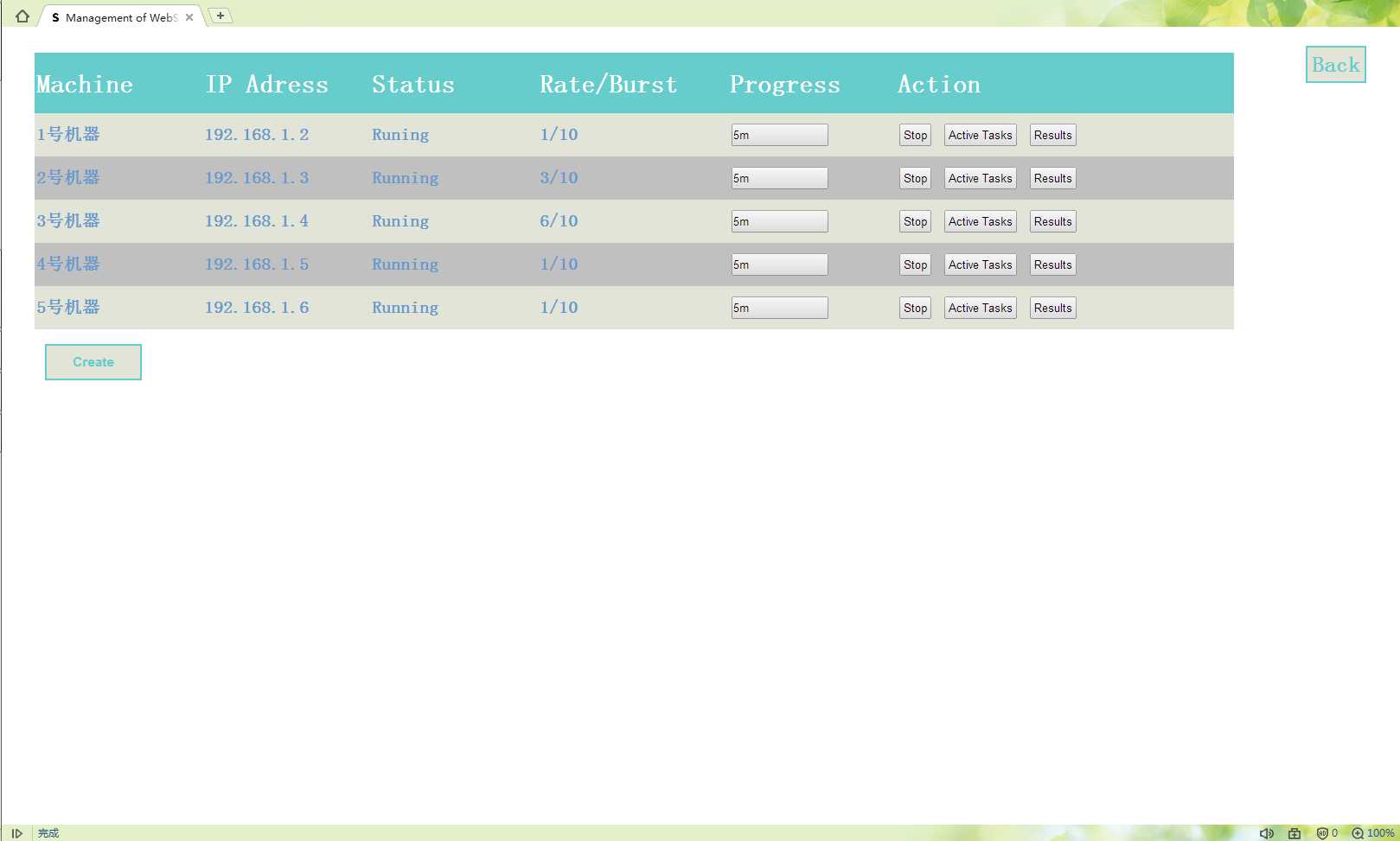Click machine name 4号机器
Screen dimensions: 1400x841
click(x=68, y=264)
